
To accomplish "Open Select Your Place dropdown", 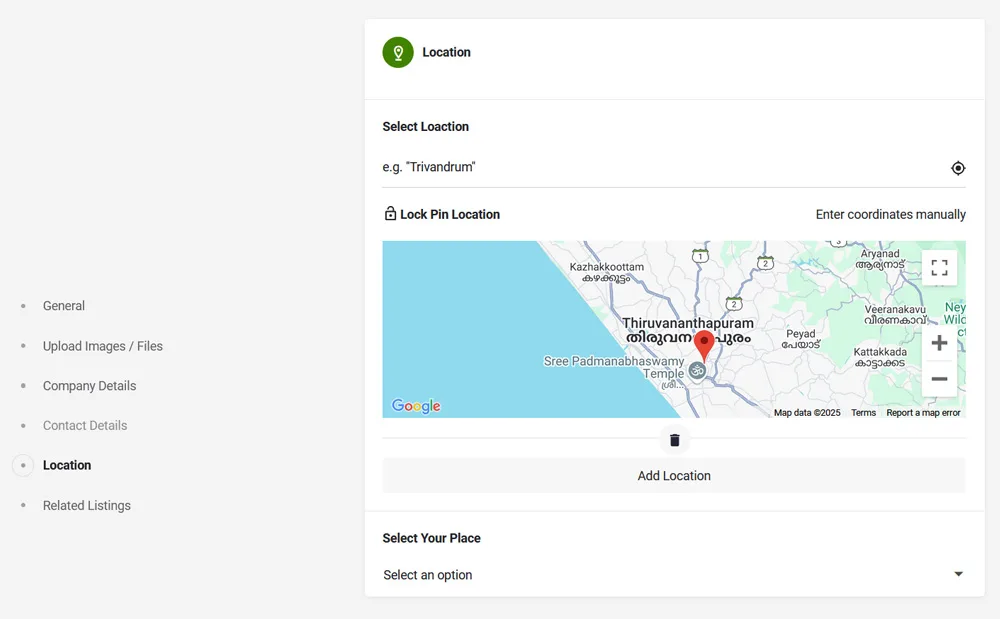I will [x=672, y=575].
